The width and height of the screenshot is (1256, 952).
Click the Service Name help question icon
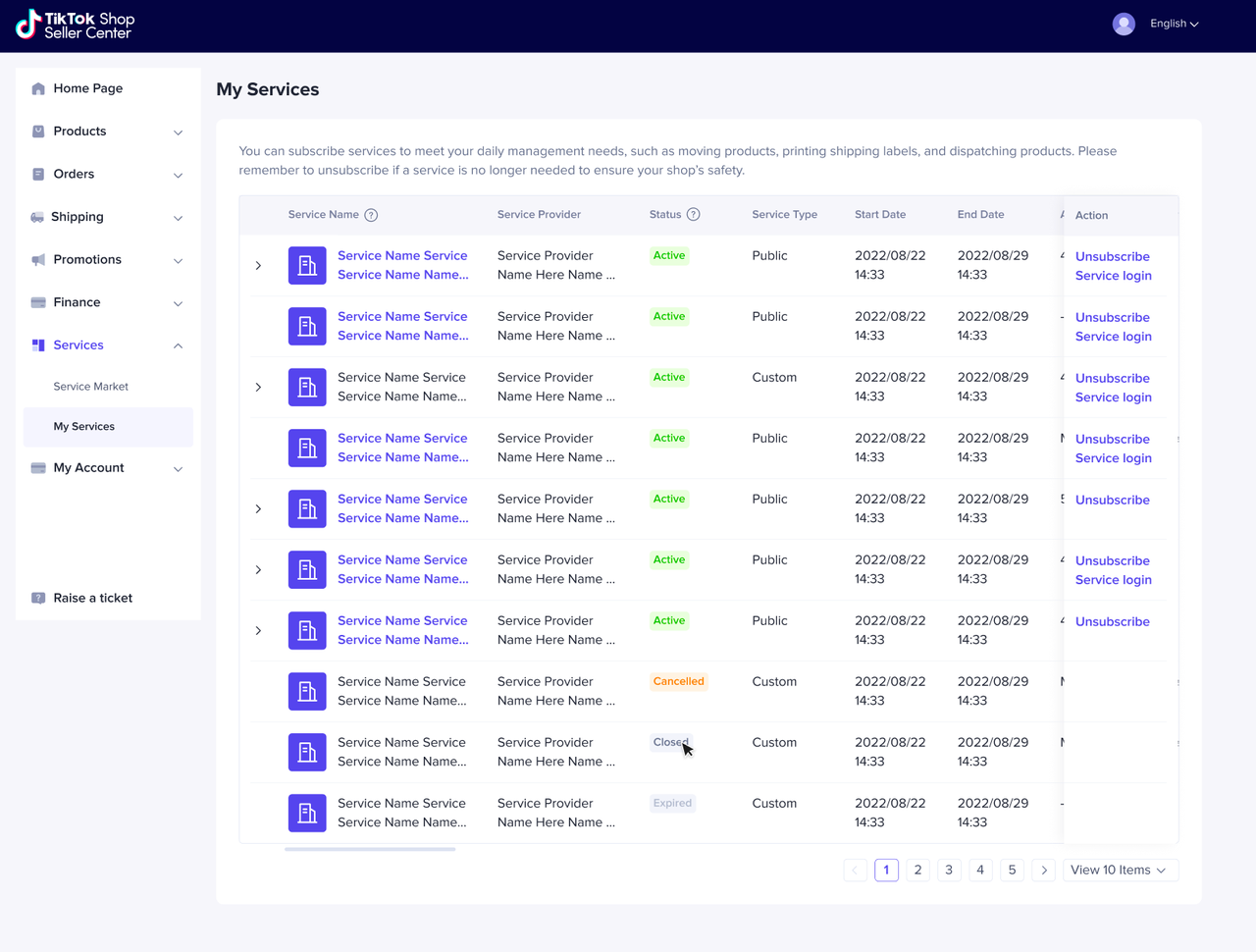371,215
